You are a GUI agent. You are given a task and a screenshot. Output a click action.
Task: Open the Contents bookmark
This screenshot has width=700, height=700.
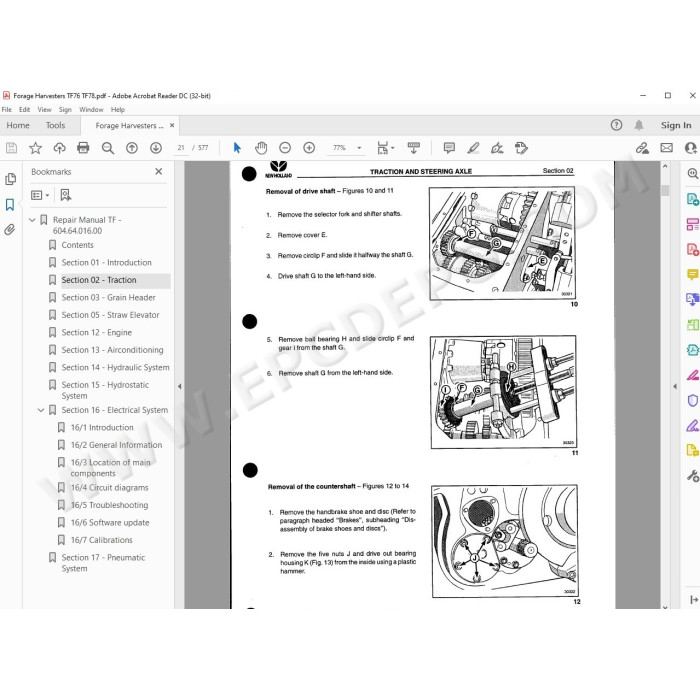point(78,245)
